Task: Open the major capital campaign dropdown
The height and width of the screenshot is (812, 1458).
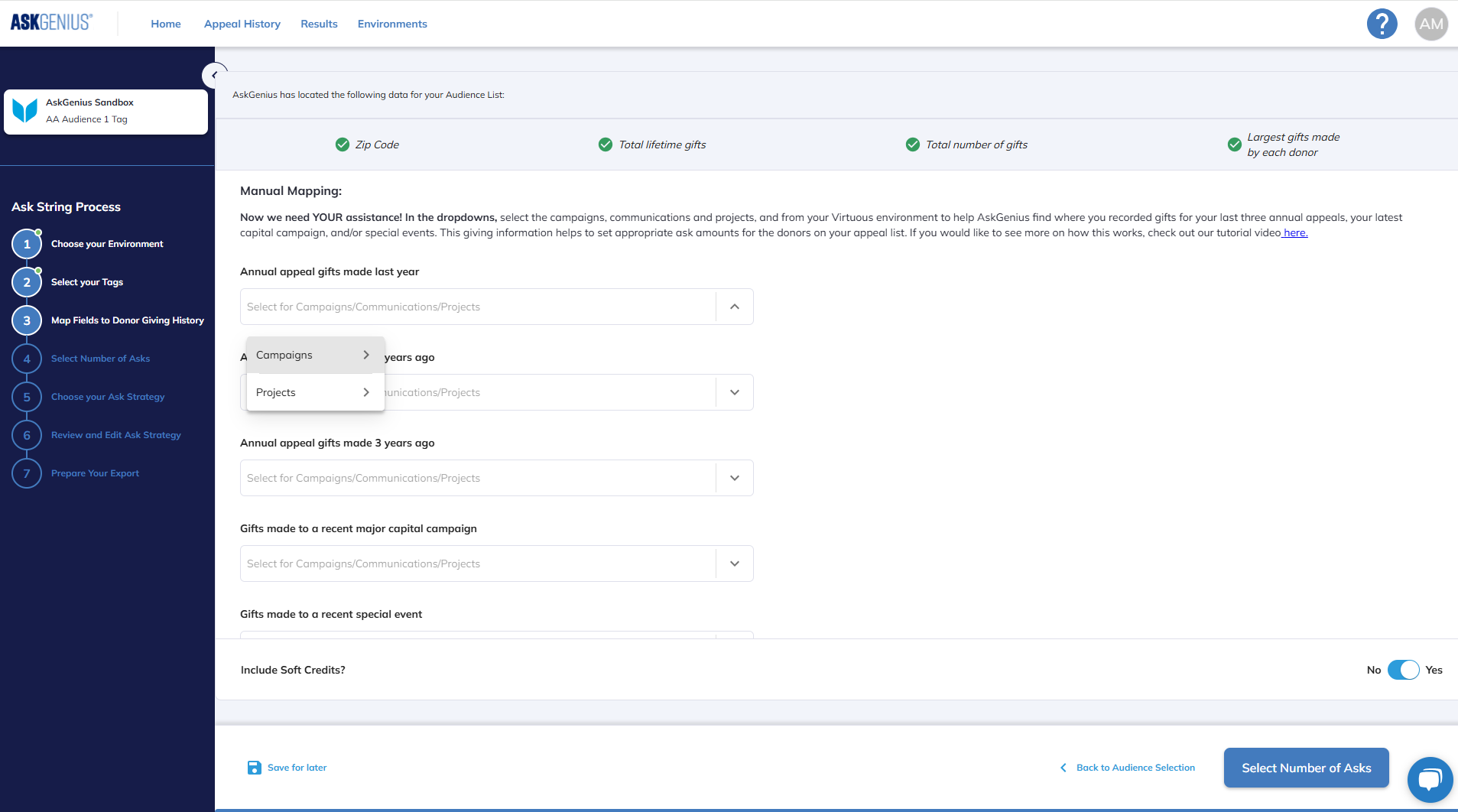Action: coord(734,564)
